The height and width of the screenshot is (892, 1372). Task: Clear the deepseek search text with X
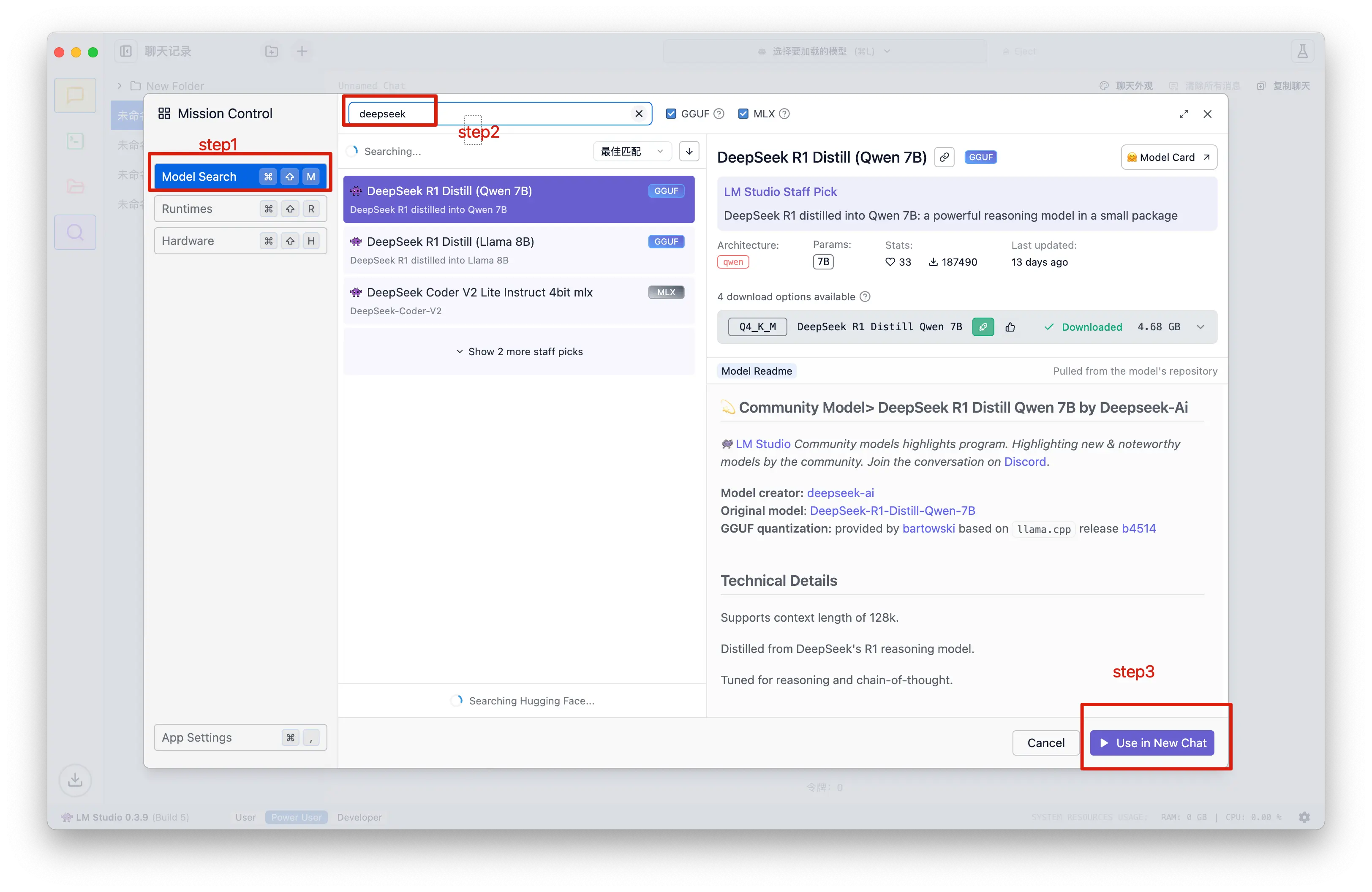[x=639, y=114]
